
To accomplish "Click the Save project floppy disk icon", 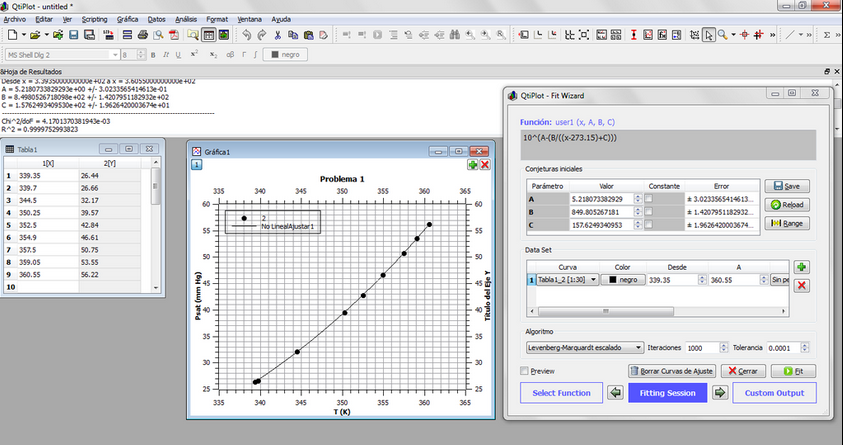I will [74, 35].
